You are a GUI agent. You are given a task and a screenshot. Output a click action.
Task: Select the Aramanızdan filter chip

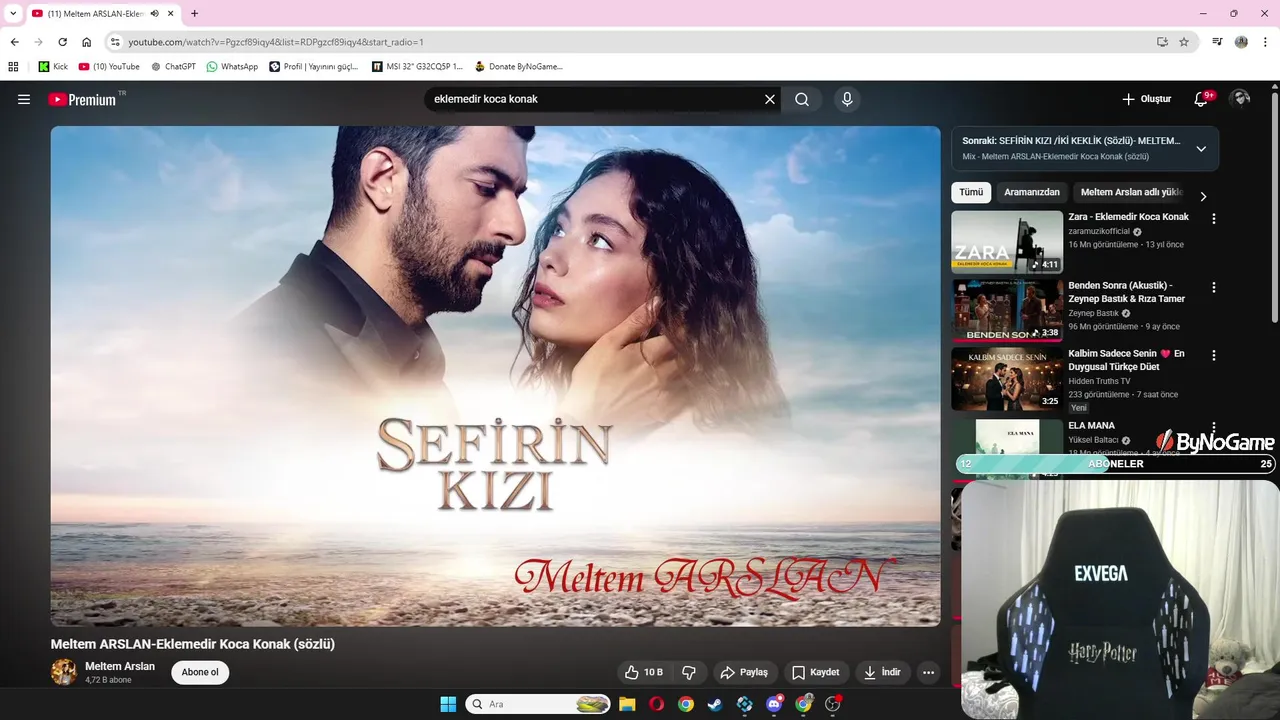point(1032,192)
